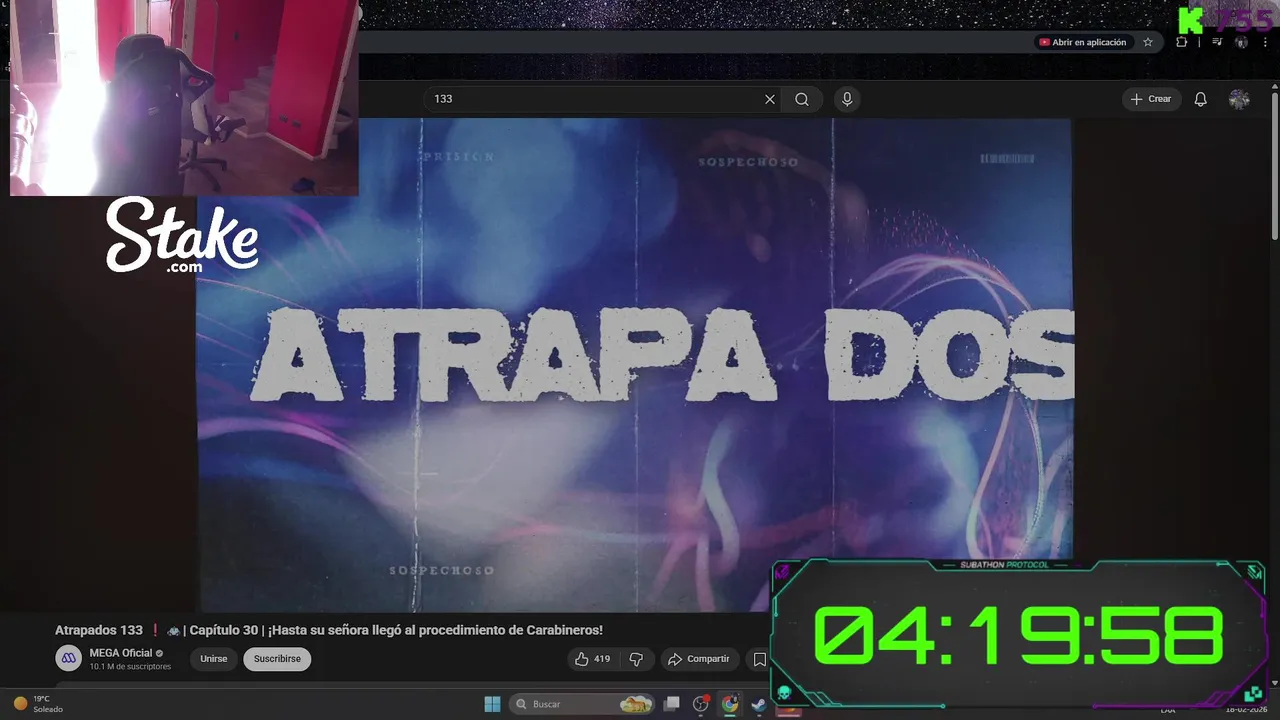This screenshot has width=1280, height=720.
Task: Open Windows Start menu
Action: pos(492,704)
